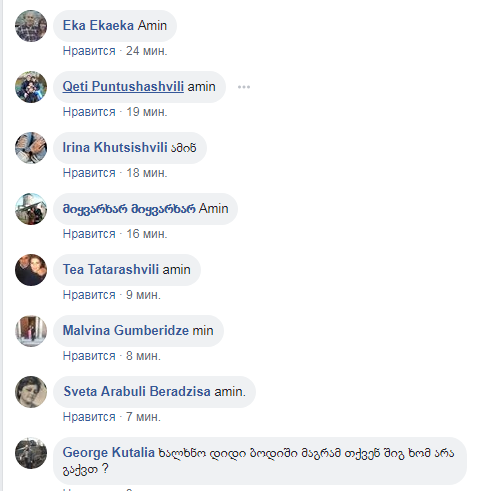Screen dimensions: 480x491
Task: Like Eka Ekaeka's comment via Нравится
Action: click(89, 51)
